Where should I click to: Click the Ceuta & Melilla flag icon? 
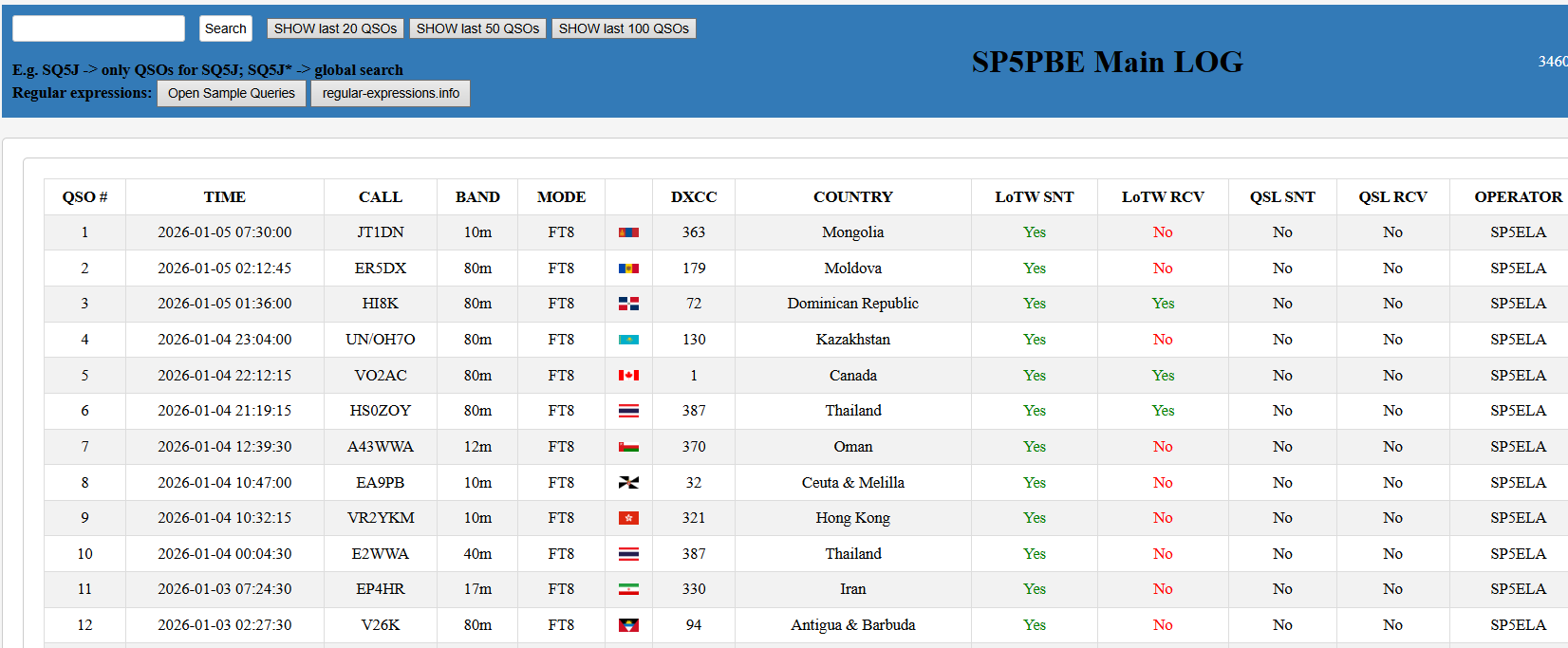point(628,483)
